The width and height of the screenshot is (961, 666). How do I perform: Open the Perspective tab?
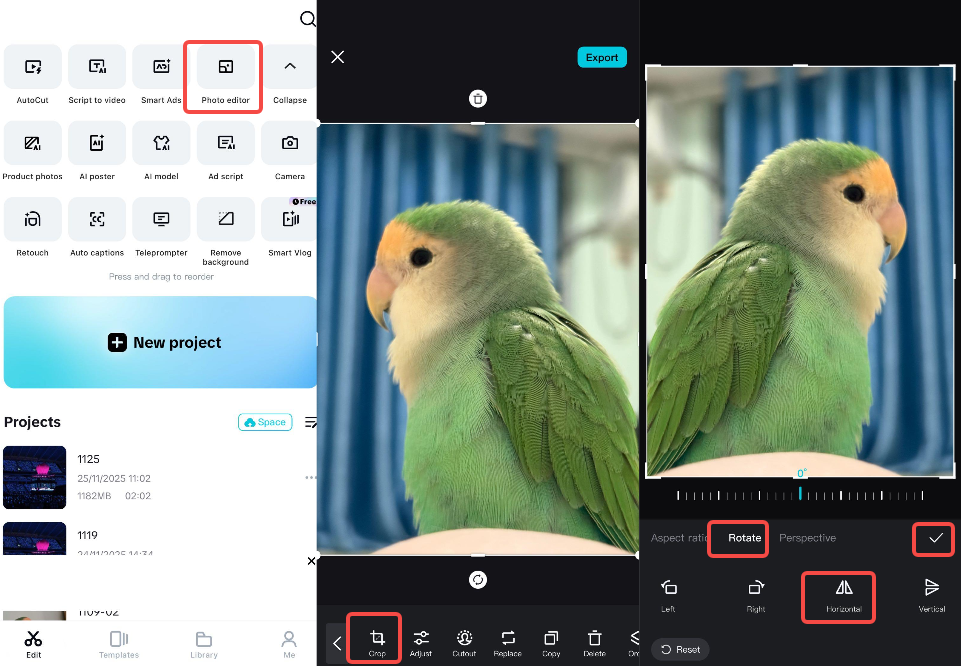click(807, 538)
